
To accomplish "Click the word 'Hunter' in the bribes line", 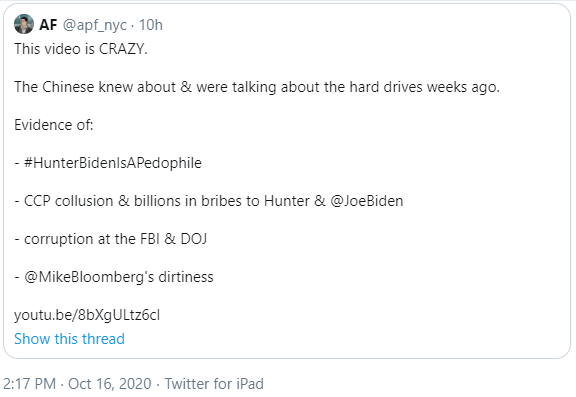I will coord(287,201).
